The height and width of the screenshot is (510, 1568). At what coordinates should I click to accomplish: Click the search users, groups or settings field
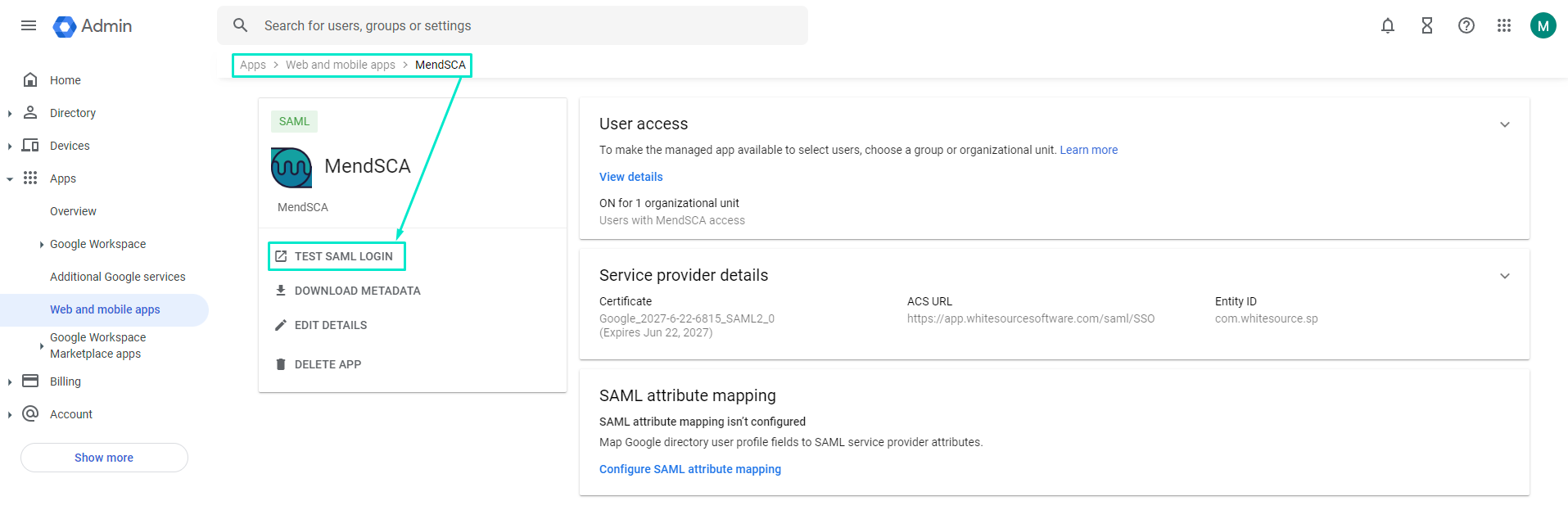click(524, 25)
